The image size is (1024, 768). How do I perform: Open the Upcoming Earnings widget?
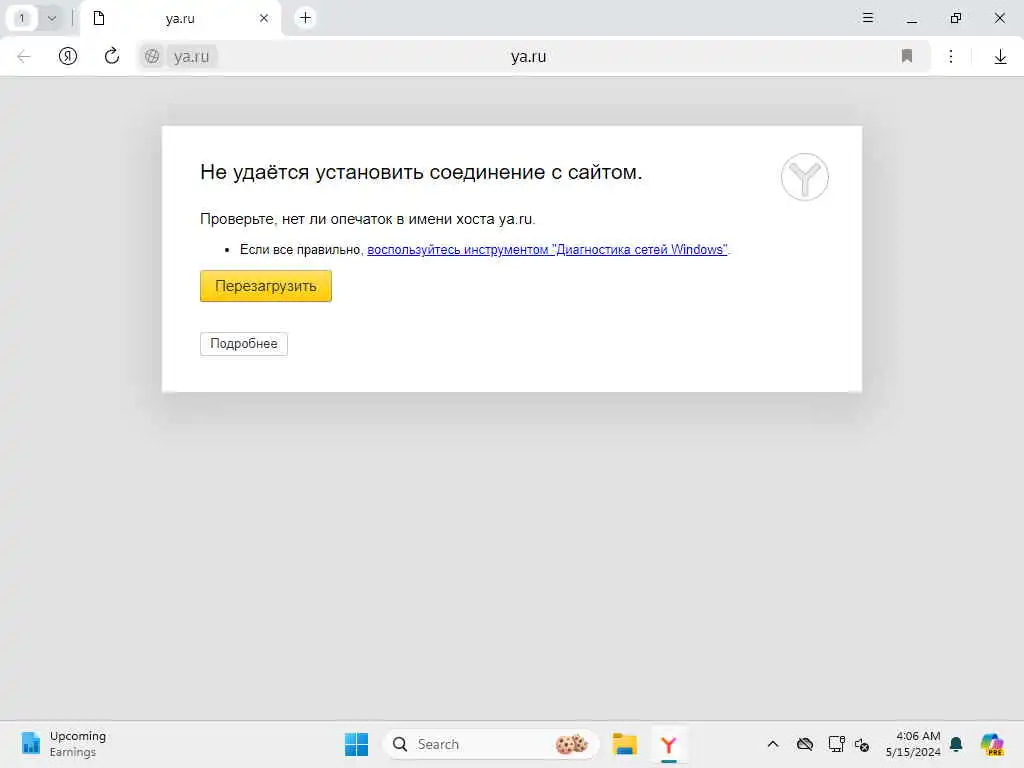click(x=64, y=744)
